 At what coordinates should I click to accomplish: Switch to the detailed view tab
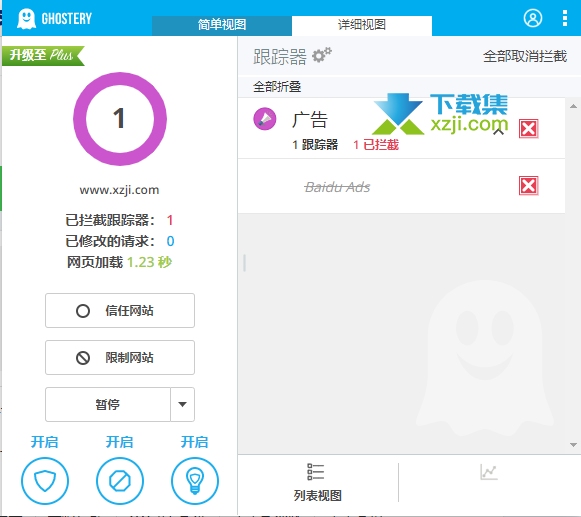362,25
